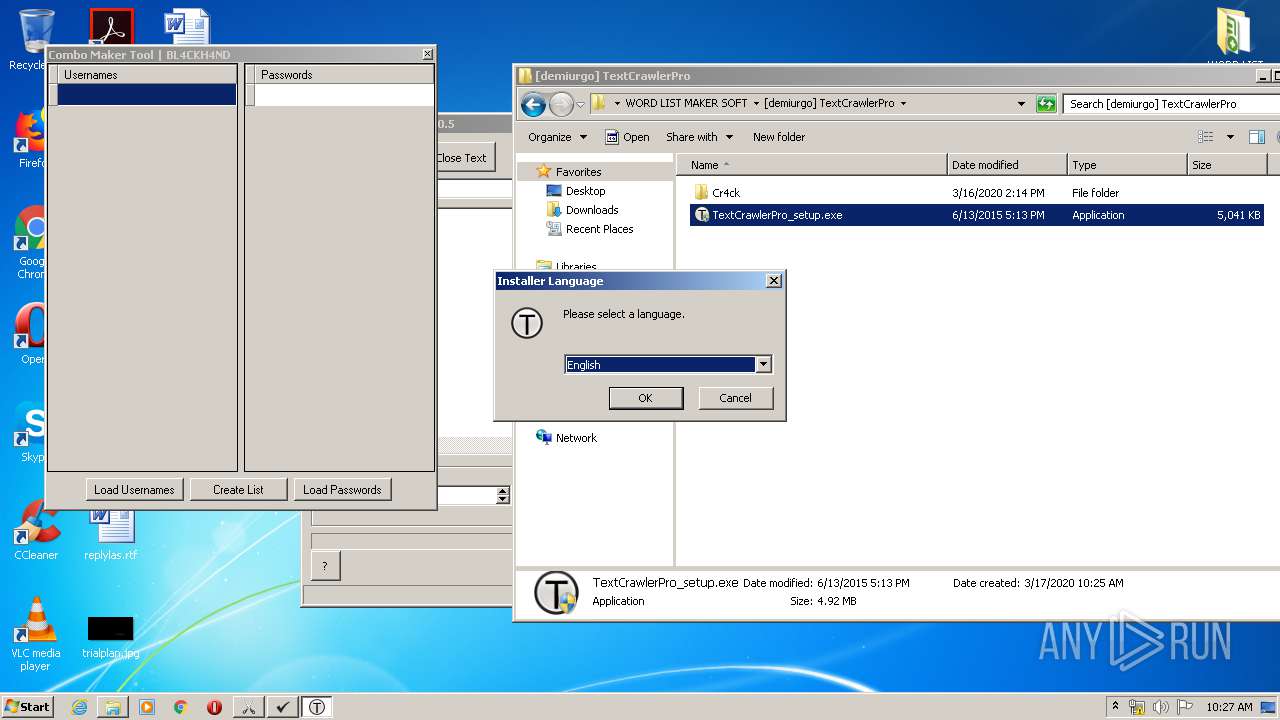The image size is (1280, 720).
Task: Select the Cr4ck folder icon
Action: (701, 193)
